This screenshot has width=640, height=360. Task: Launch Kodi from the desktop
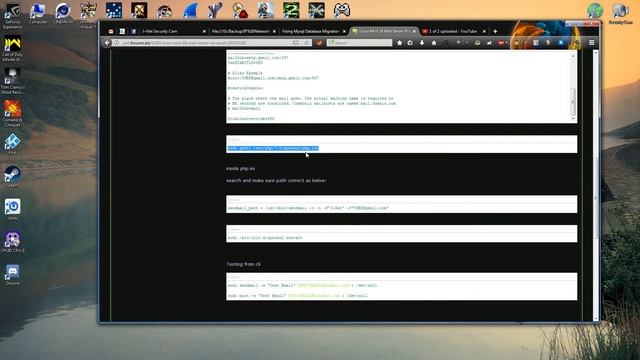pyautogui.click(x=12, y=144)
